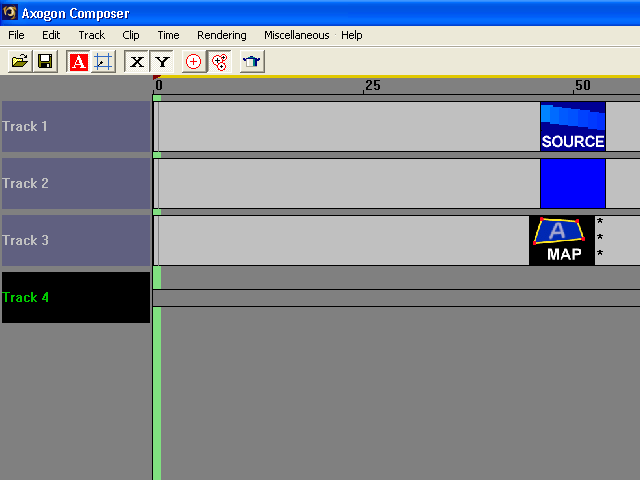Select the solid blue clip on Track 2
Screen dimensions: 640x480
pyautogui.click(x=573, y=184)
